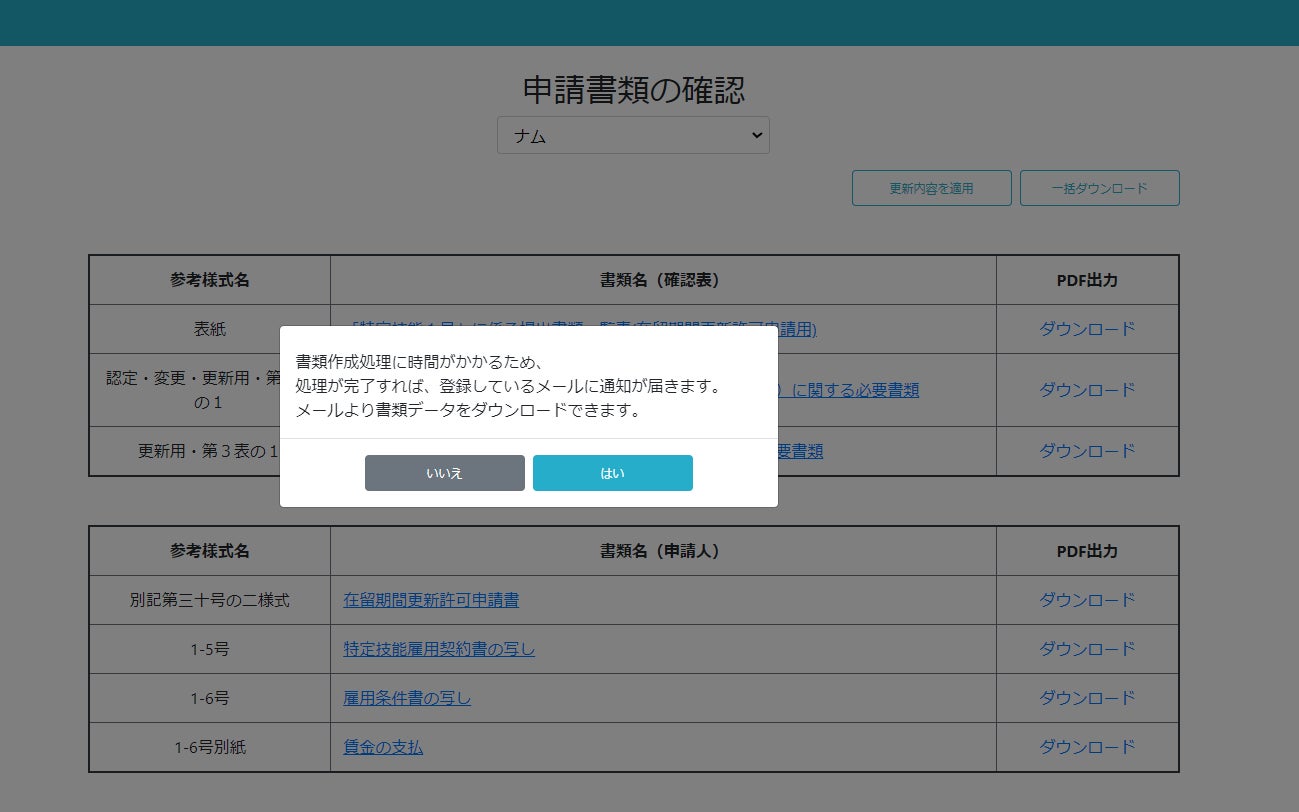Viewport: 1299px width, 812px height.
Task: Confirm the dialog with はい button
Action: pos(612,473)
